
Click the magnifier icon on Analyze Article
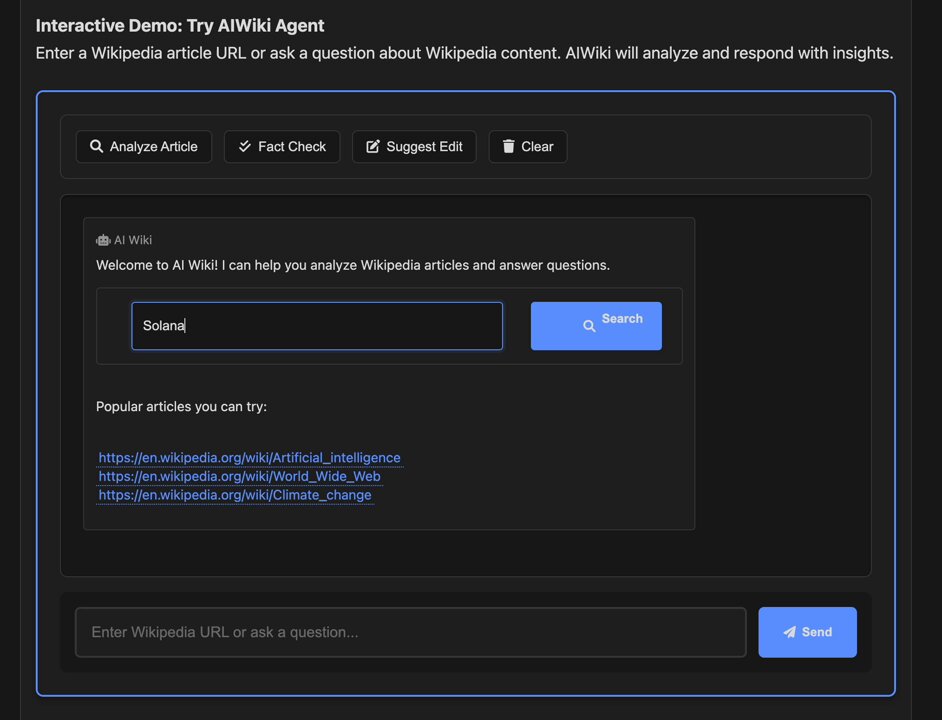click(x=96, y=146)
